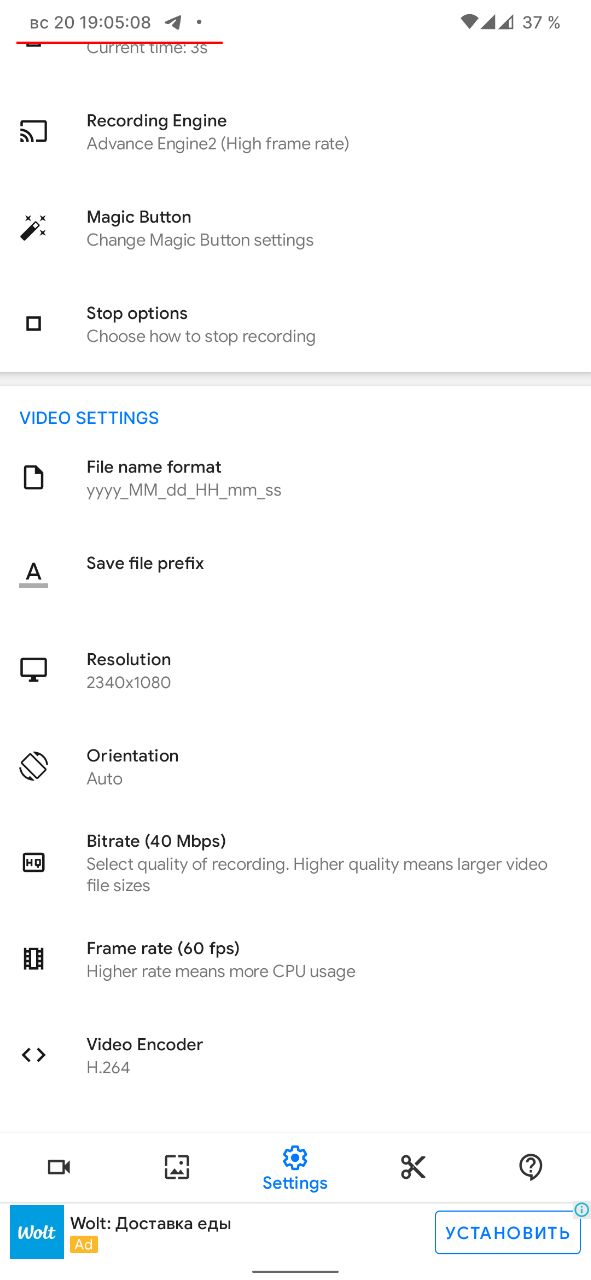
Task: Tap the Frame rate film strip icon
Action: pos(33,959)
